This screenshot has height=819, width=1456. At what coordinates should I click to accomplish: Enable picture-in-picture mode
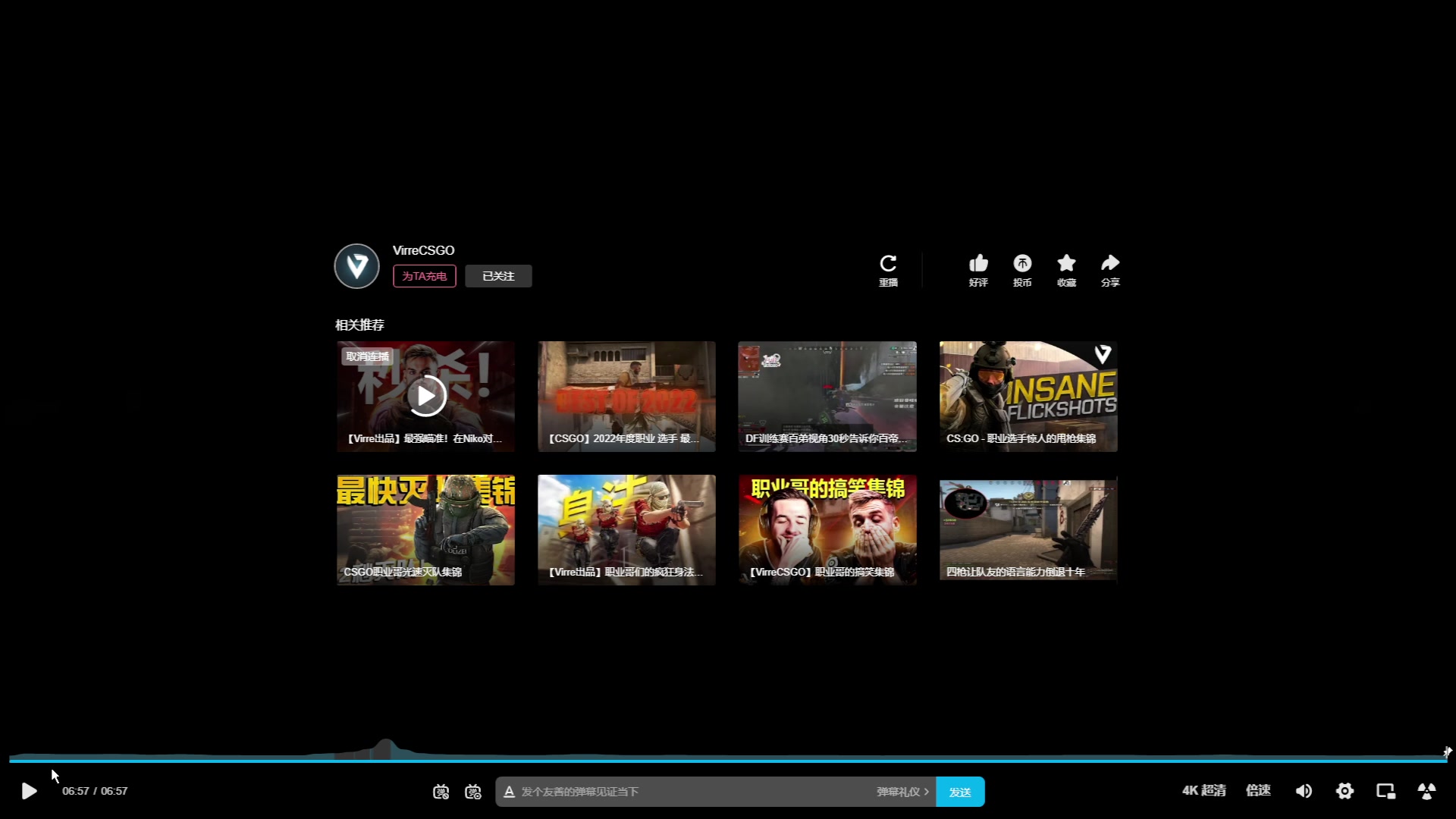click(1385, 791)
